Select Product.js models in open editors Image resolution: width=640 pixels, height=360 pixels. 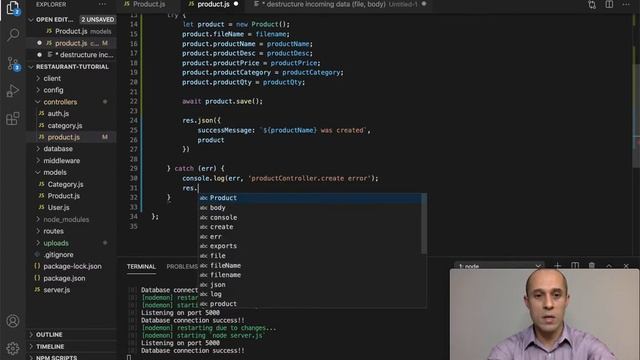72,31
